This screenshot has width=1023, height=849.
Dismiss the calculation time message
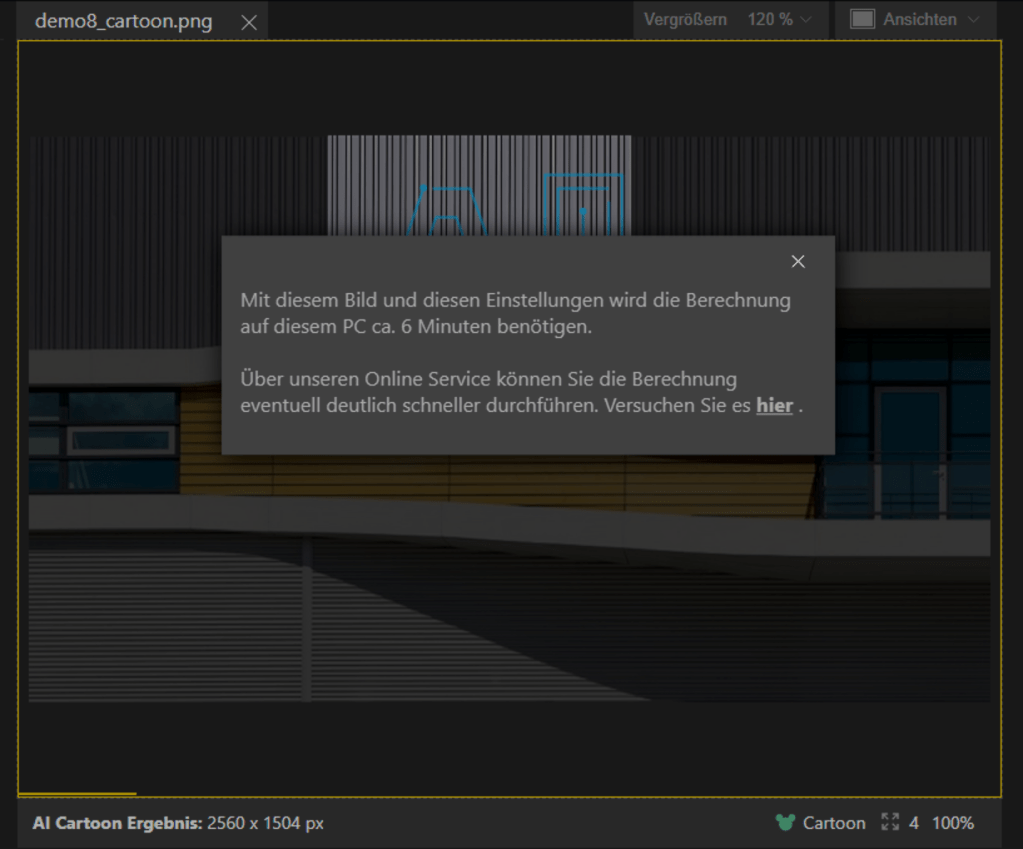pos(797,262)
